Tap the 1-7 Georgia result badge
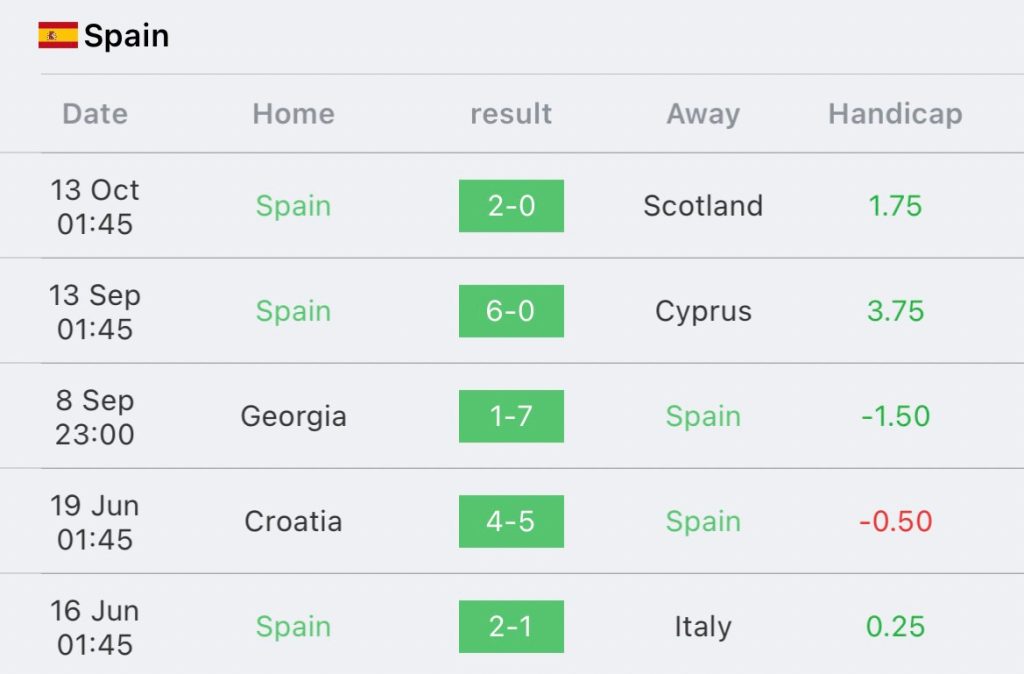The height and width of the screenshot is (674, 1024). [x=511, y=416]
